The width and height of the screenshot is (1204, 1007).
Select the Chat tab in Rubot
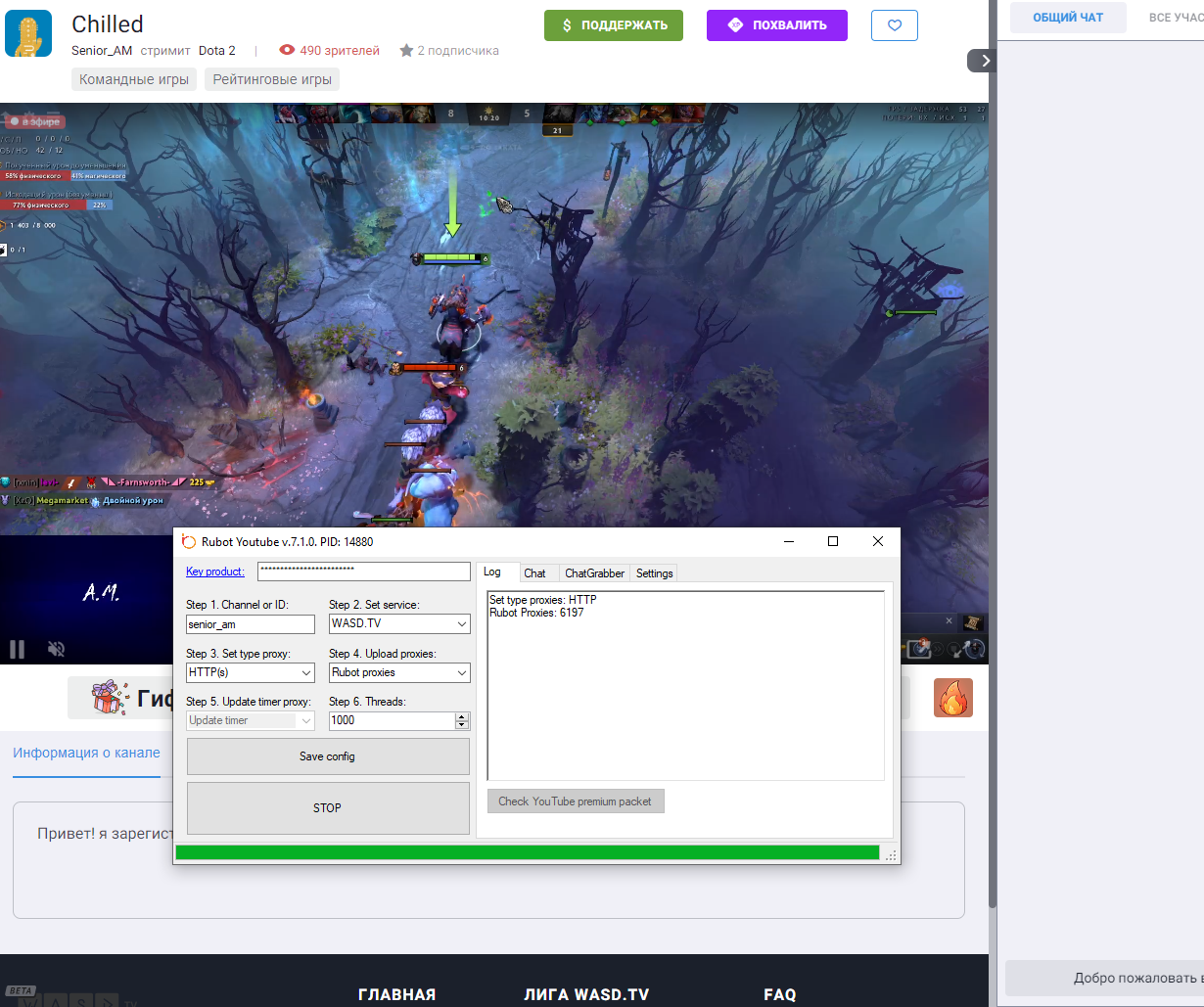(534, 572)
